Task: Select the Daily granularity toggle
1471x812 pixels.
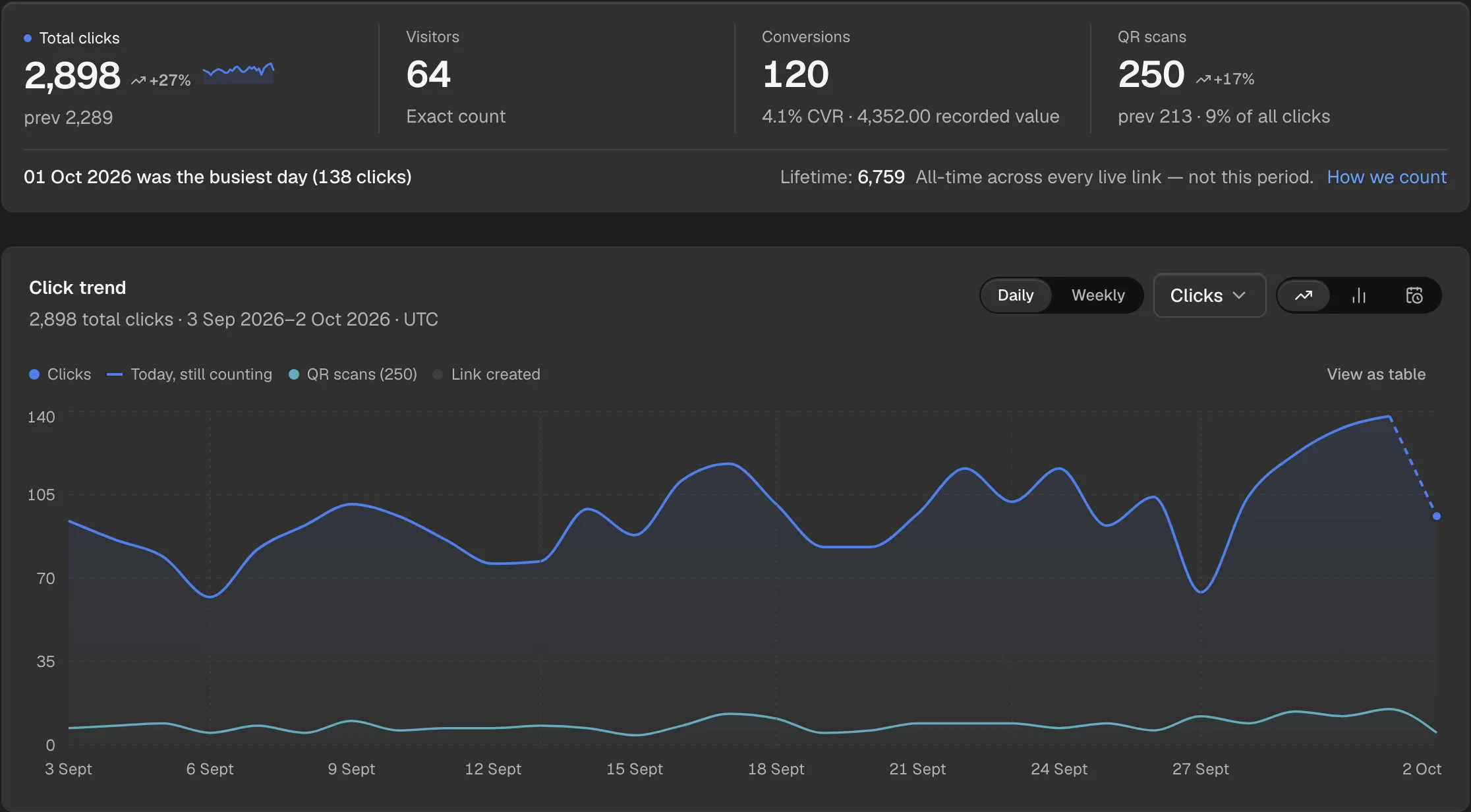Action: pyautogui.click(x=1016, y=295)
